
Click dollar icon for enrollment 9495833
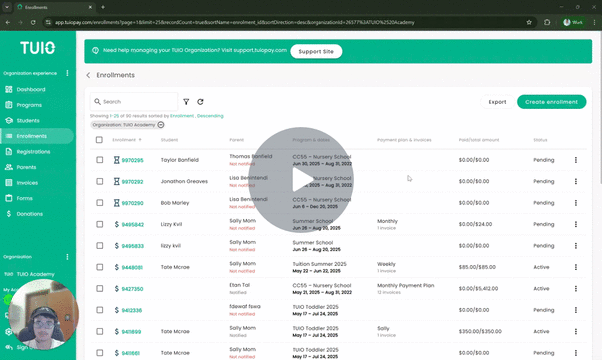[x=116, y=246]
